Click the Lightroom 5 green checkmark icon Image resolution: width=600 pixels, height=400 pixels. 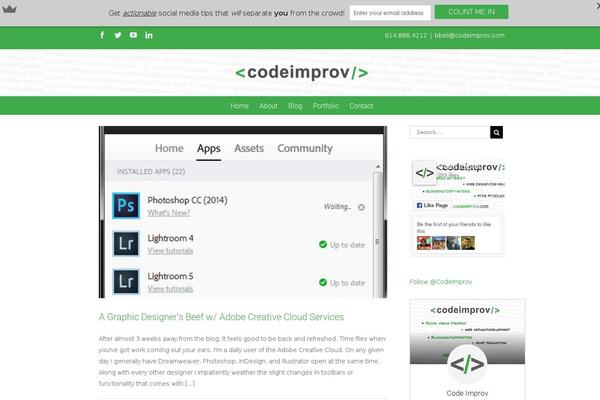click(x=323, y=282)
